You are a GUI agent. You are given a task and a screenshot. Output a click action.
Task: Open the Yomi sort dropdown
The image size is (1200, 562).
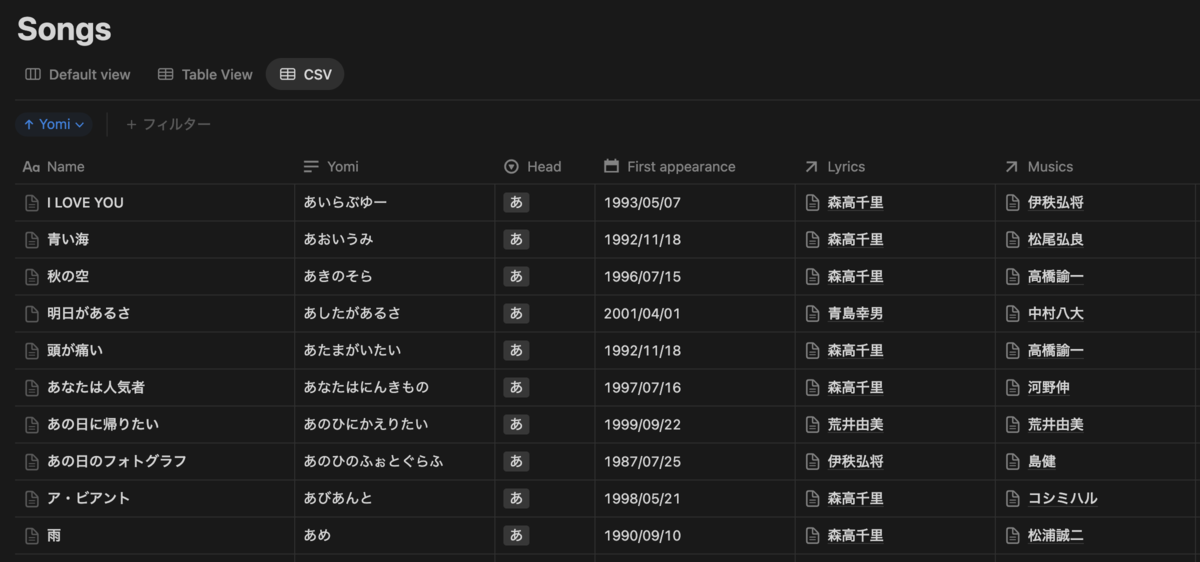point(54,124)
